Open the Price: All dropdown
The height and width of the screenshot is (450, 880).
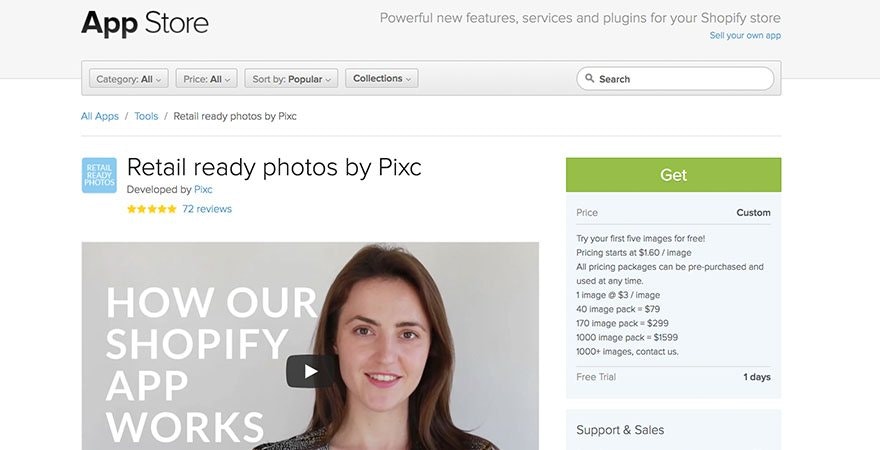[x=207, y=79]
